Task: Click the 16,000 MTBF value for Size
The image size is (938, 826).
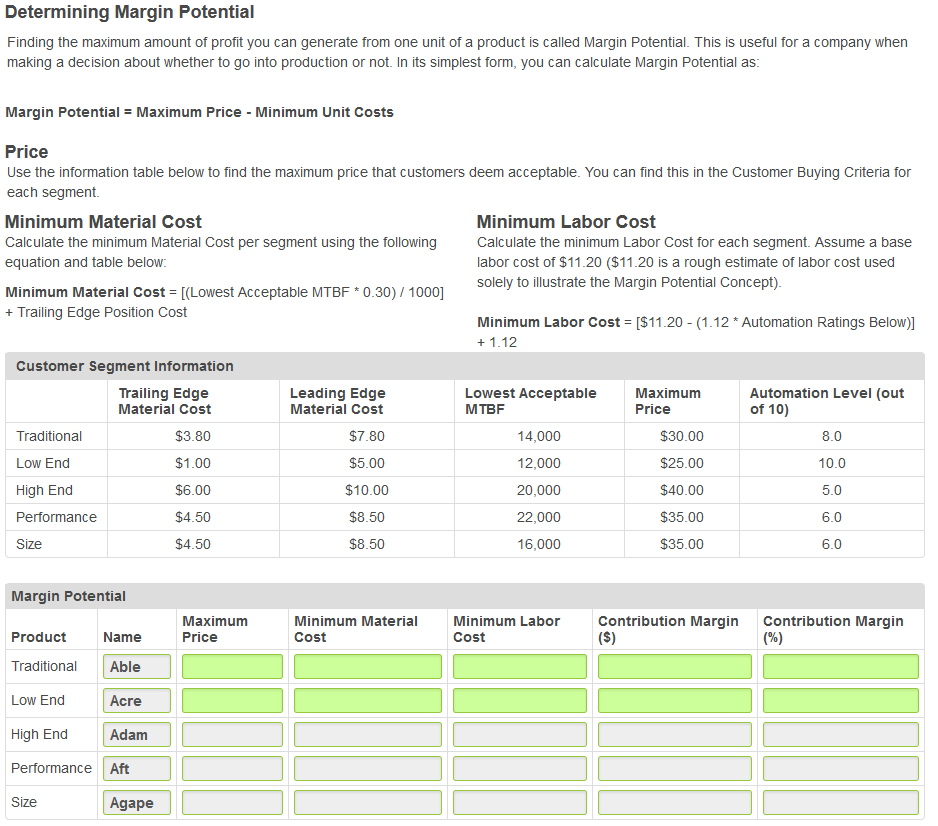Action: (539, 544)
